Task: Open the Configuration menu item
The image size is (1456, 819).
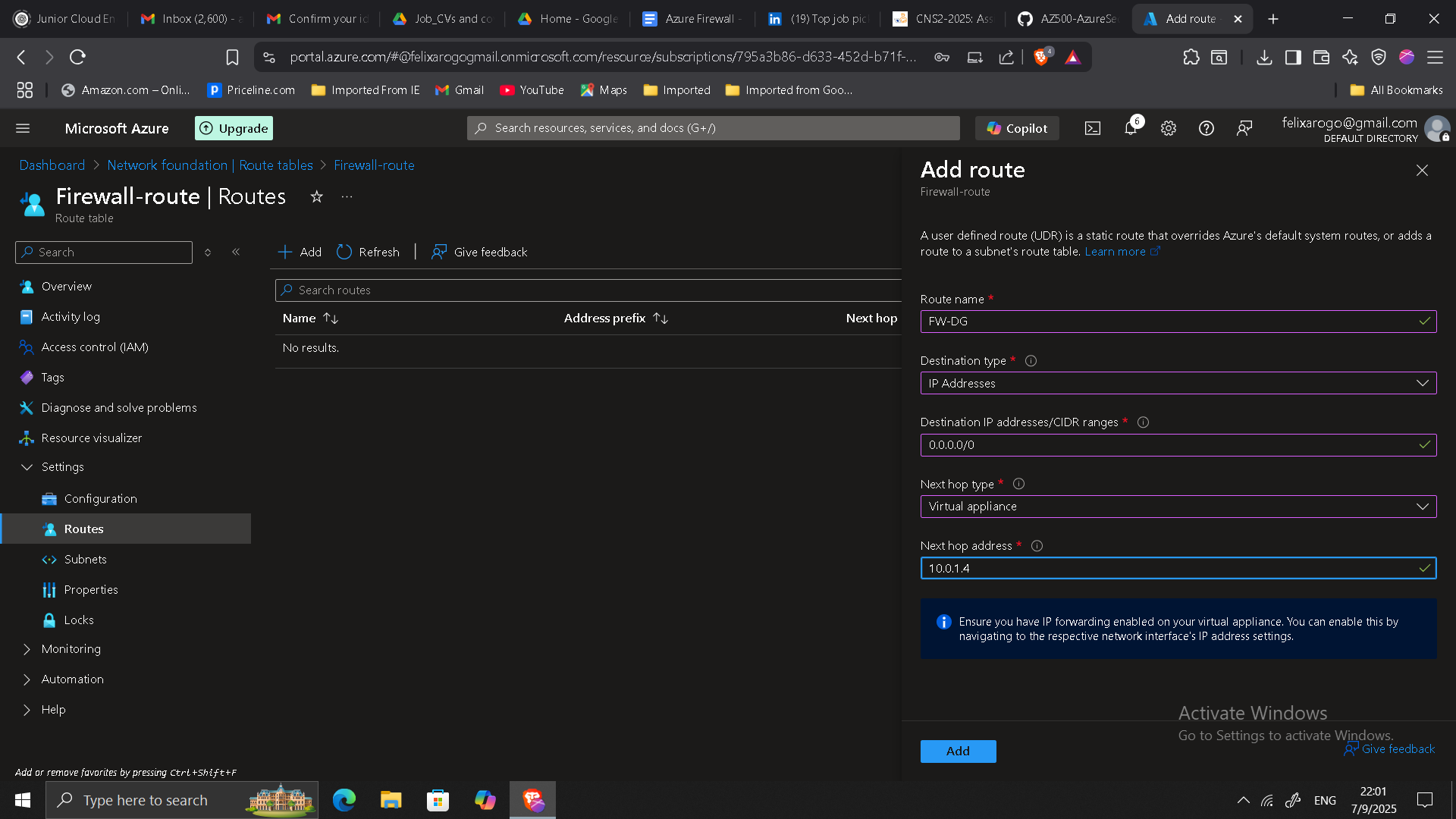Action: coord(100,499)
